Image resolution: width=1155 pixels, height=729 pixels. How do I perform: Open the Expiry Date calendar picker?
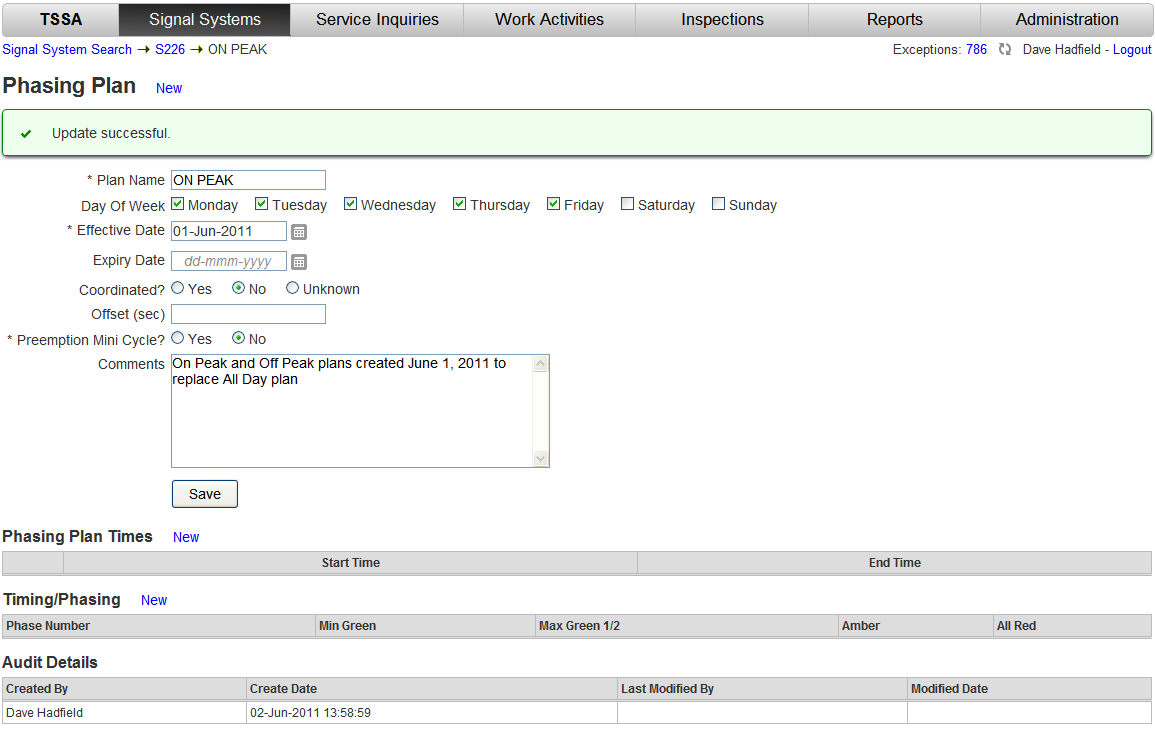click(x=298, y=262)
